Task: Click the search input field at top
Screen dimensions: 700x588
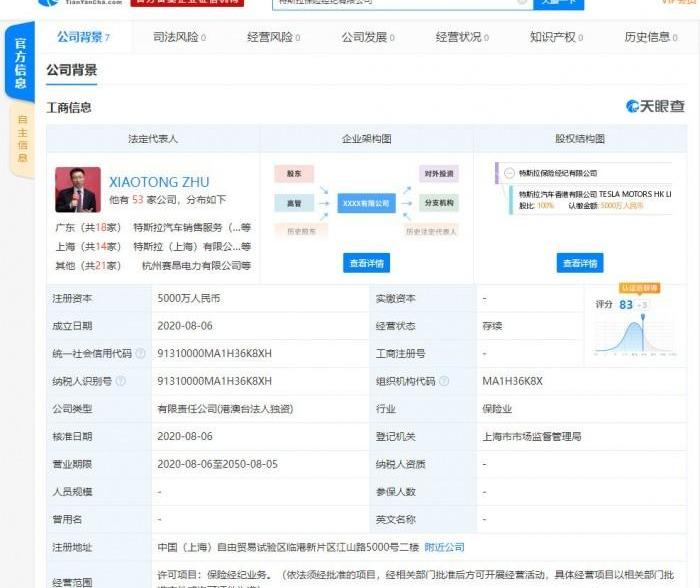Action: tap(402, 3)
